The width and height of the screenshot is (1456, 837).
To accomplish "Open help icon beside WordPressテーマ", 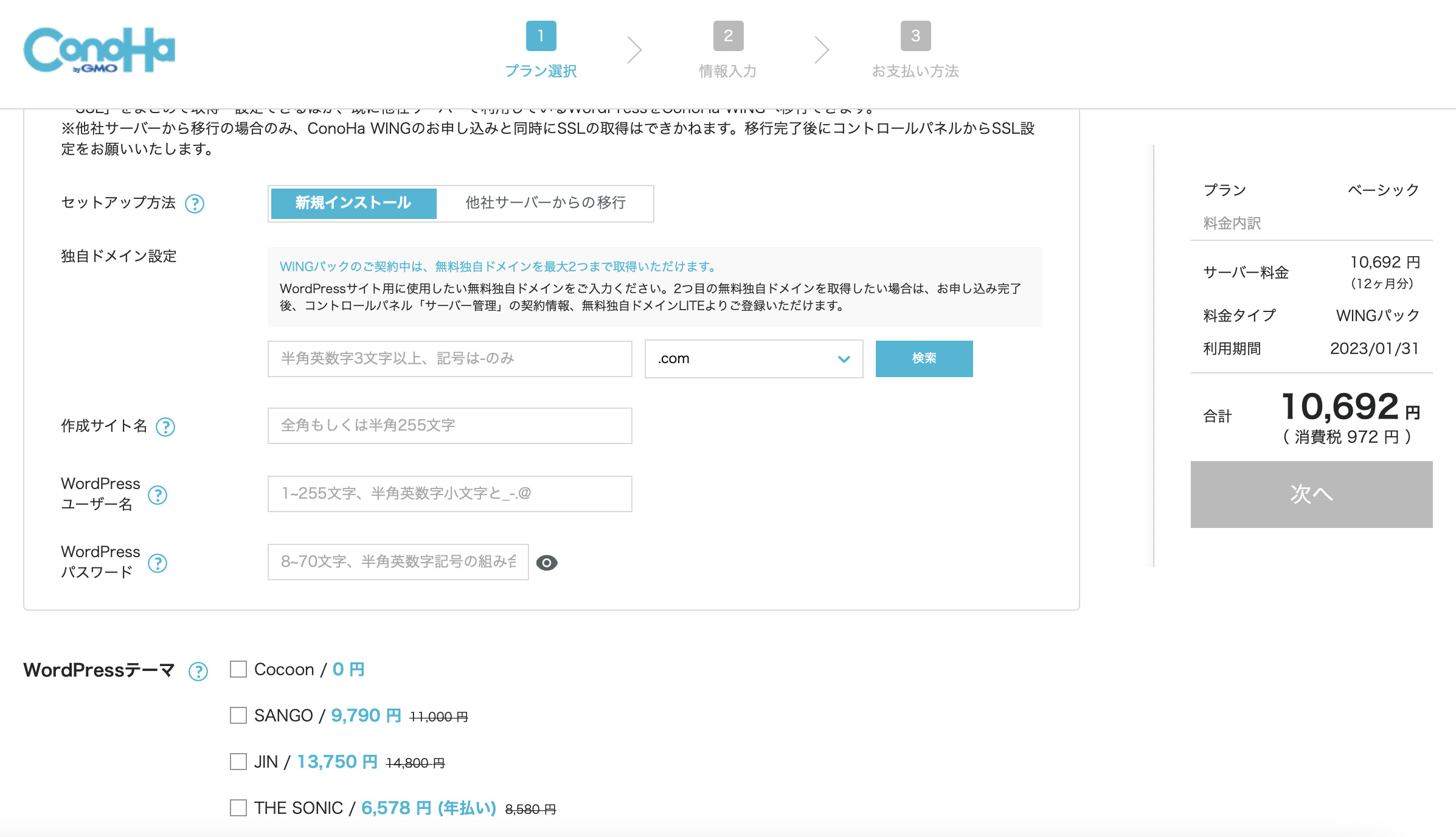I will click(198, 672).
